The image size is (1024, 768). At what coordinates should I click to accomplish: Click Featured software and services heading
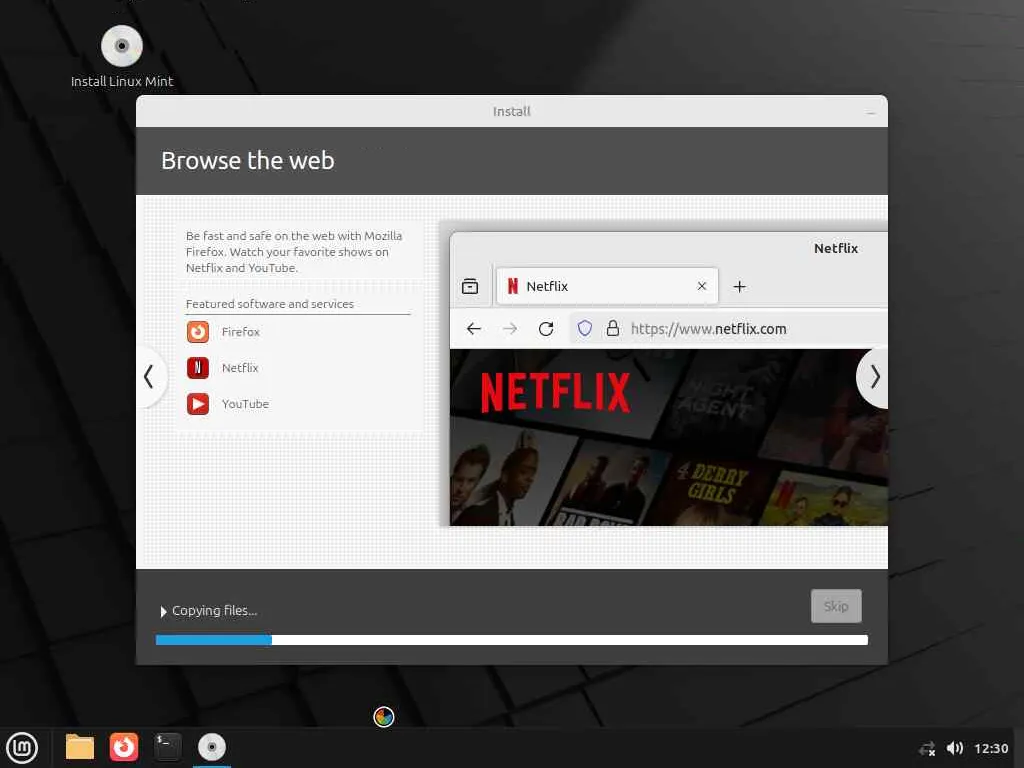click(x=270, y=304)
